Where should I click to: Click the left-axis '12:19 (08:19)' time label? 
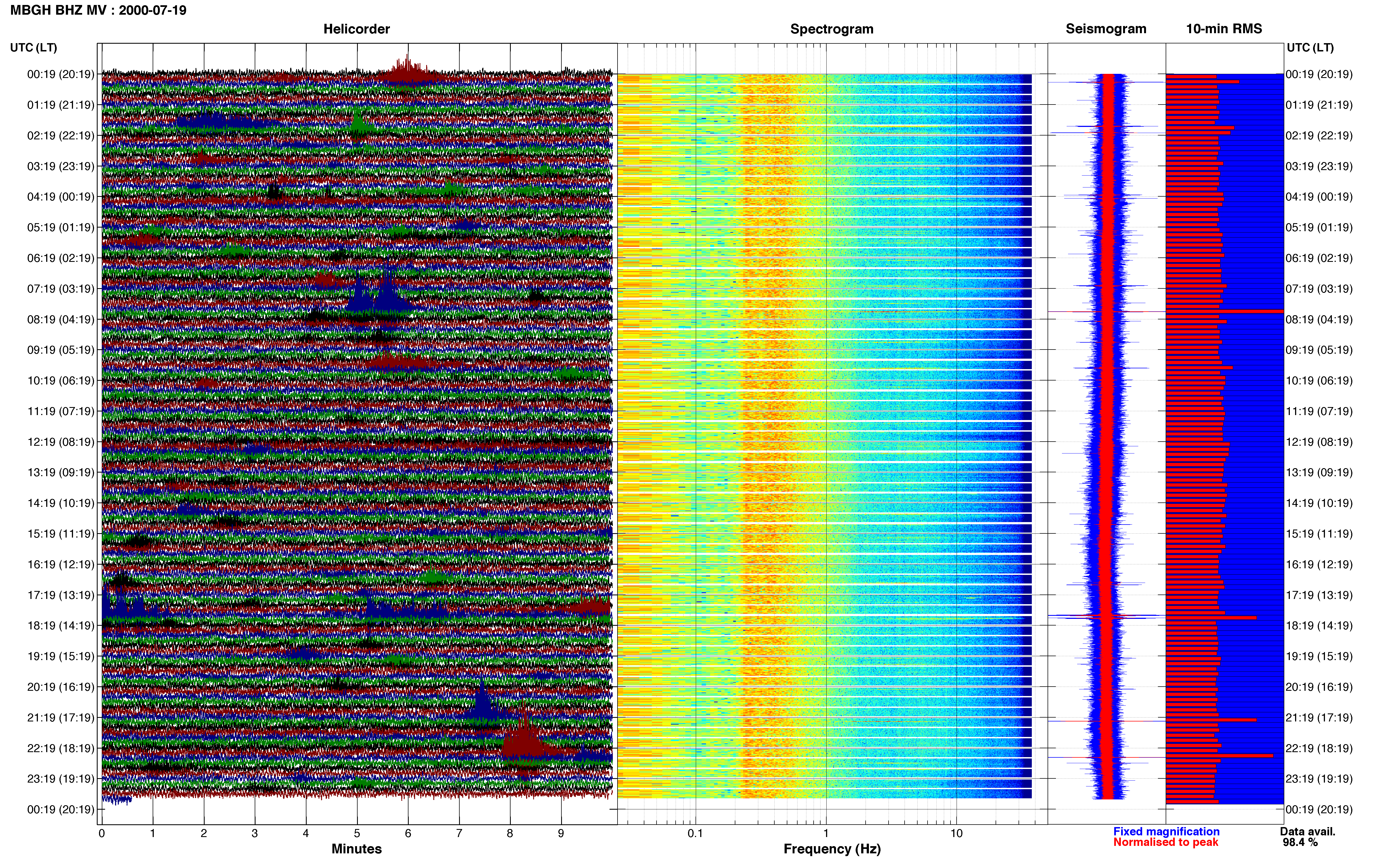click(x=60, y=442)
